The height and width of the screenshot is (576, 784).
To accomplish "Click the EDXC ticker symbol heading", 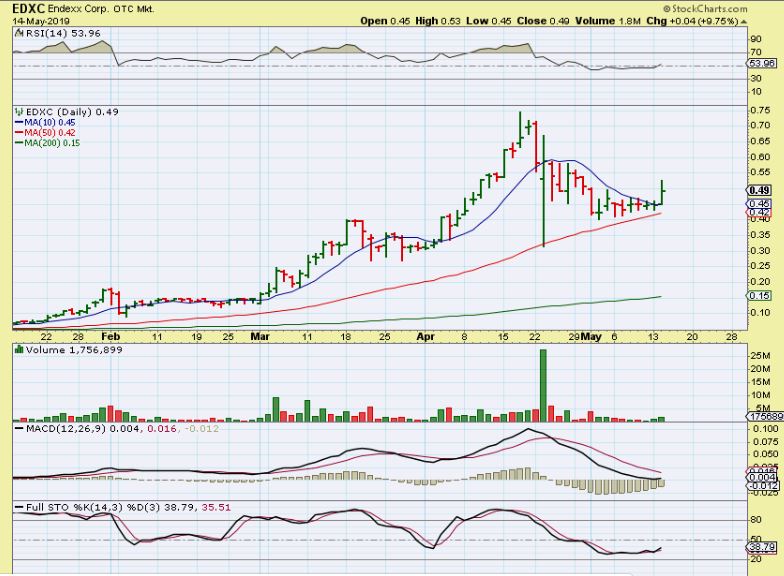I will coord(28,8).
